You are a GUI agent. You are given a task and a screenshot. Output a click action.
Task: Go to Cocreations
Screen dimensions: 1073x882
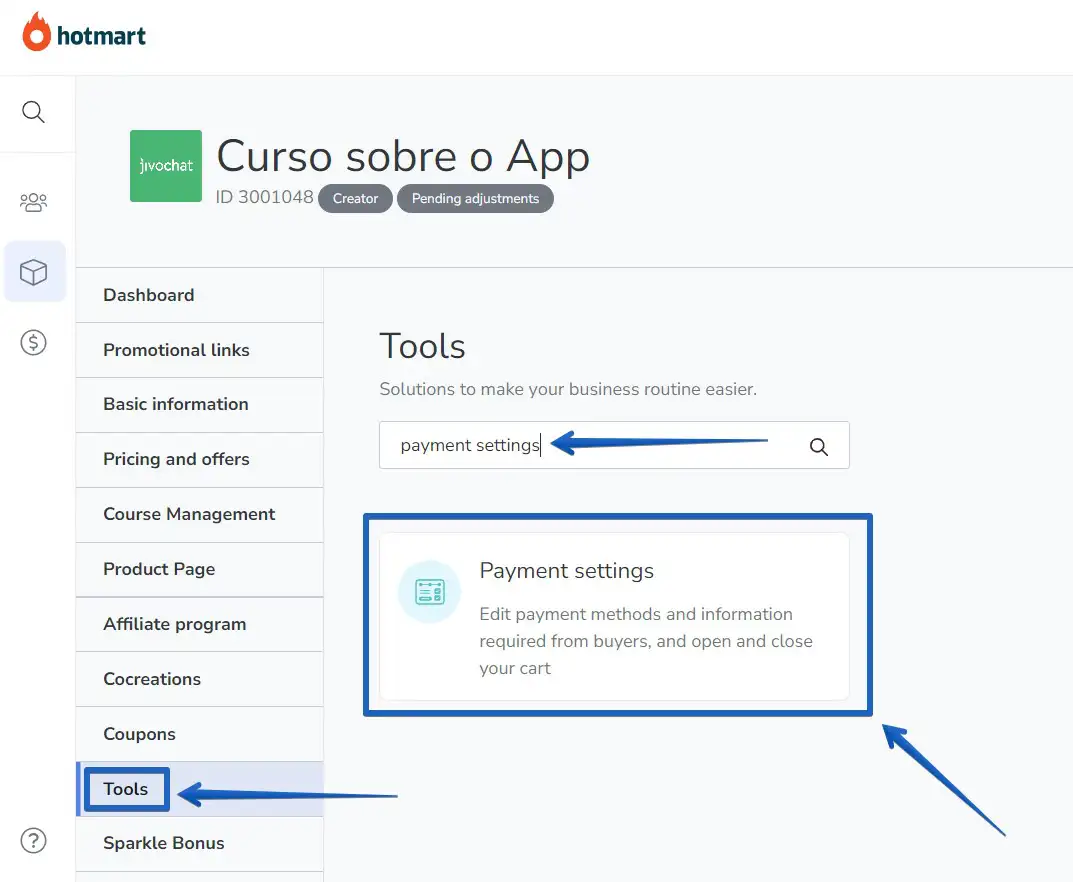pos(199,679)
